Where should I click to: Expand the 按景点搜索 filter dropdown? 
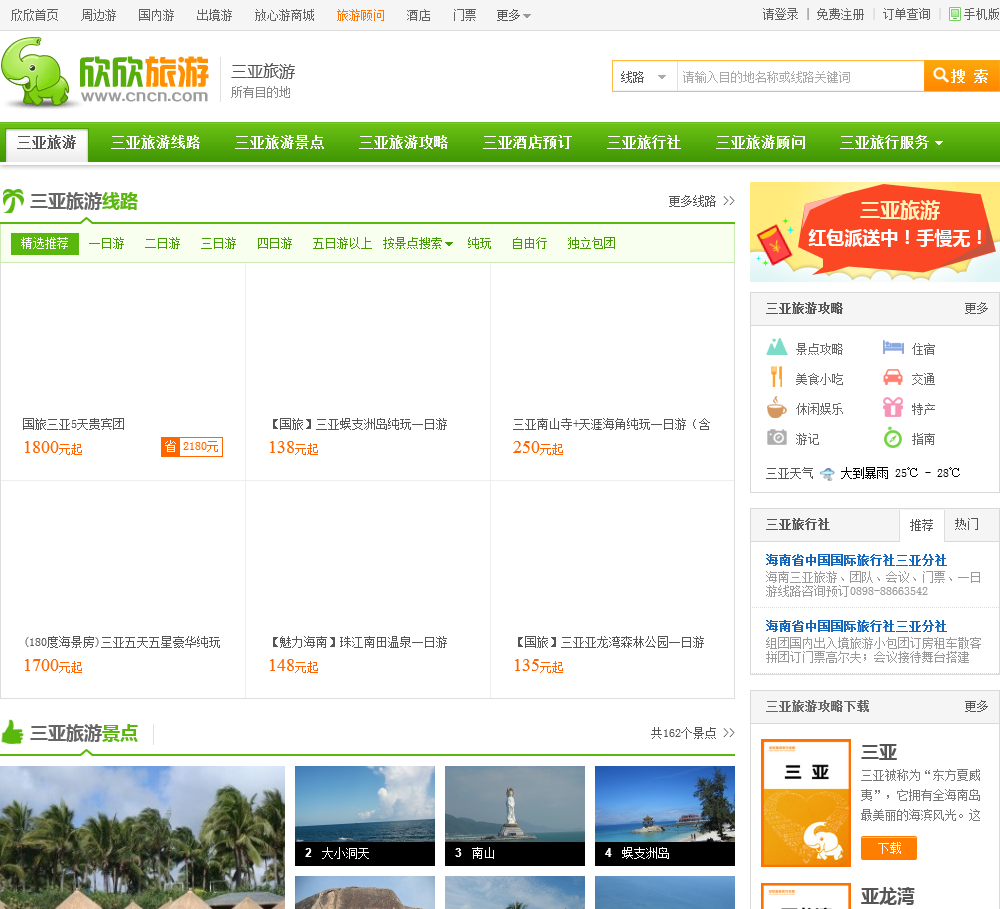pos(417,243)
